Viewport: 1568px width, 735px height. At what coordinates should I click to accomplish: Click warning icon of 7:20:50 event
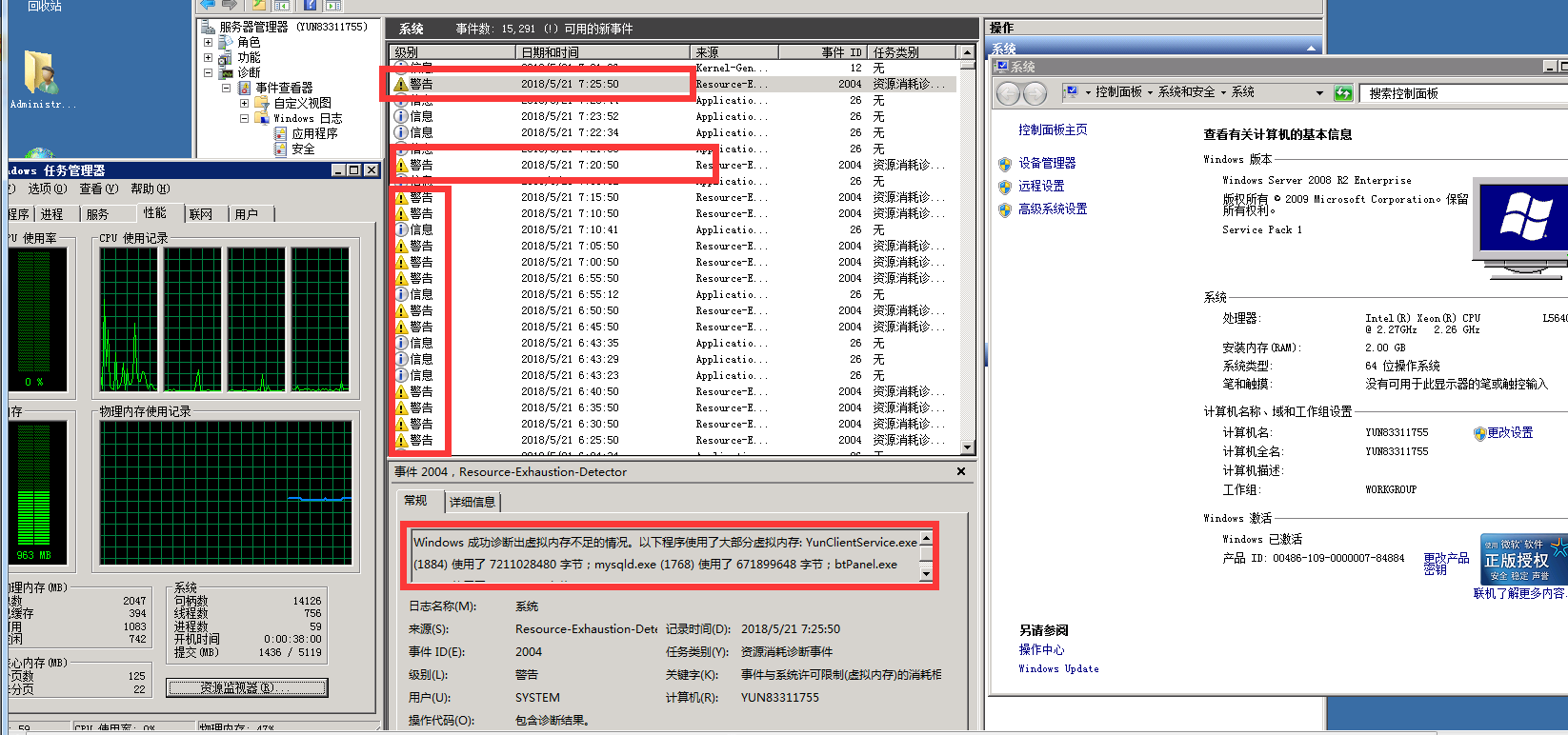401,165
